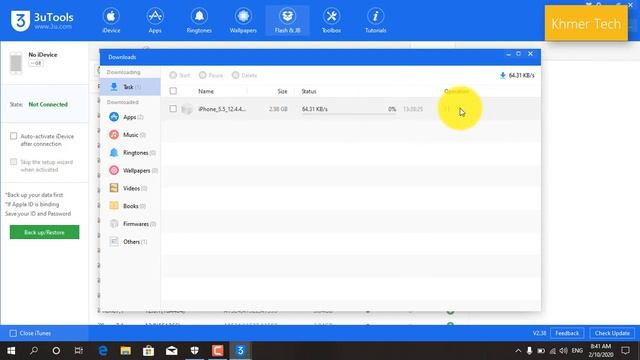The image size is (640, 360).
Task: Open Windows Security shield in taskbar
Action: point(195,351)
